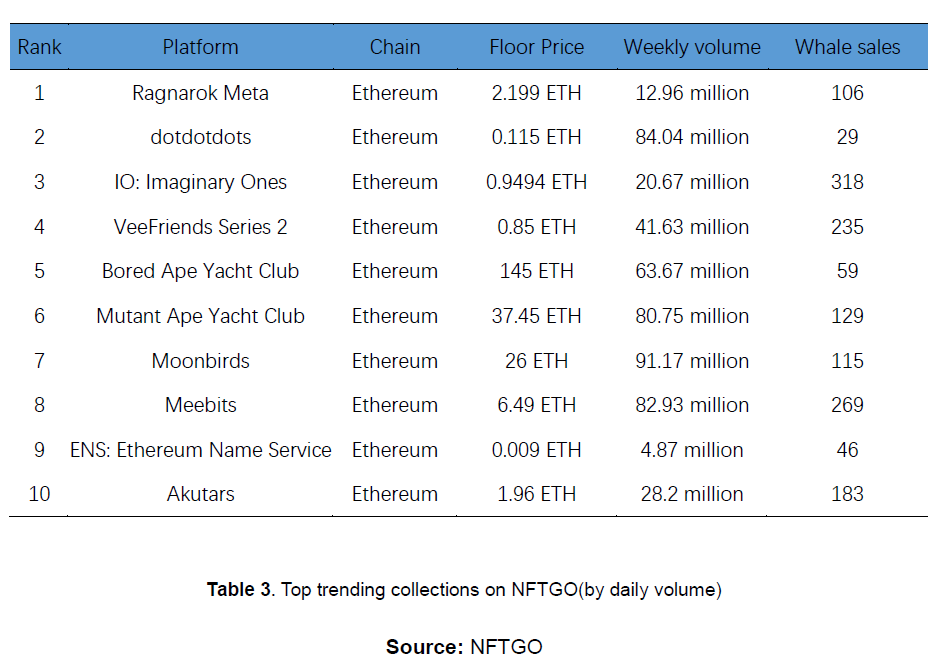Click the 4.87 million weekly volume
Screen dimensions: 942x672
coord(692,450)
